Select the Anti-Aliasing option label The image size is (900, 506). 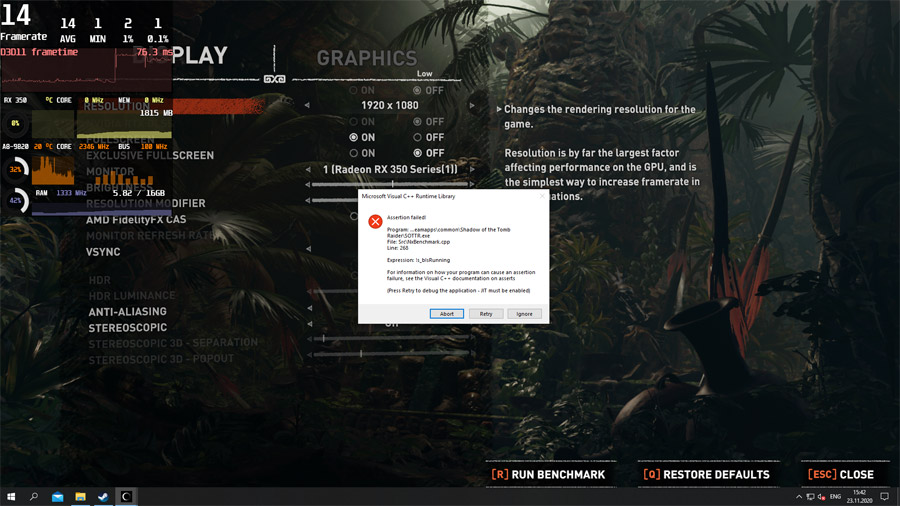coord(127,312)
